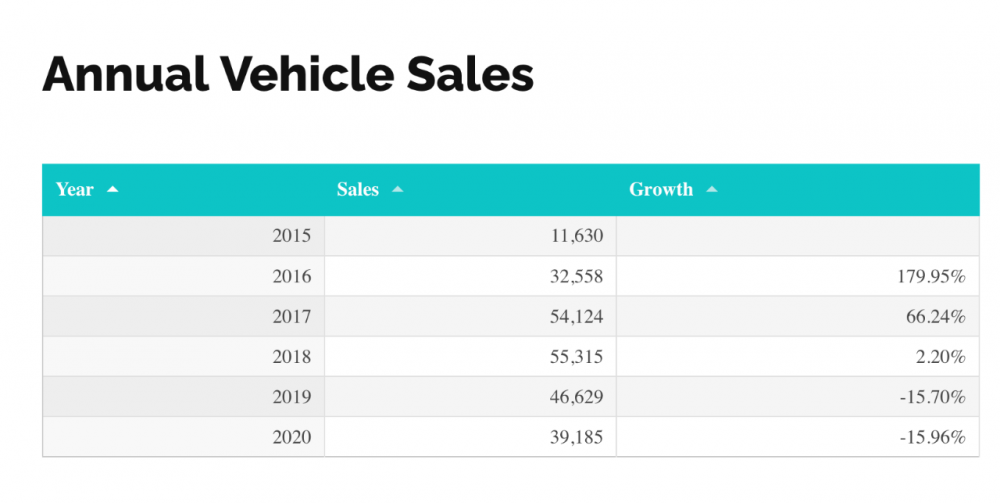1000x503 pixels.
Task: Click the -15.70% growth value
Action: coord(933,397)
